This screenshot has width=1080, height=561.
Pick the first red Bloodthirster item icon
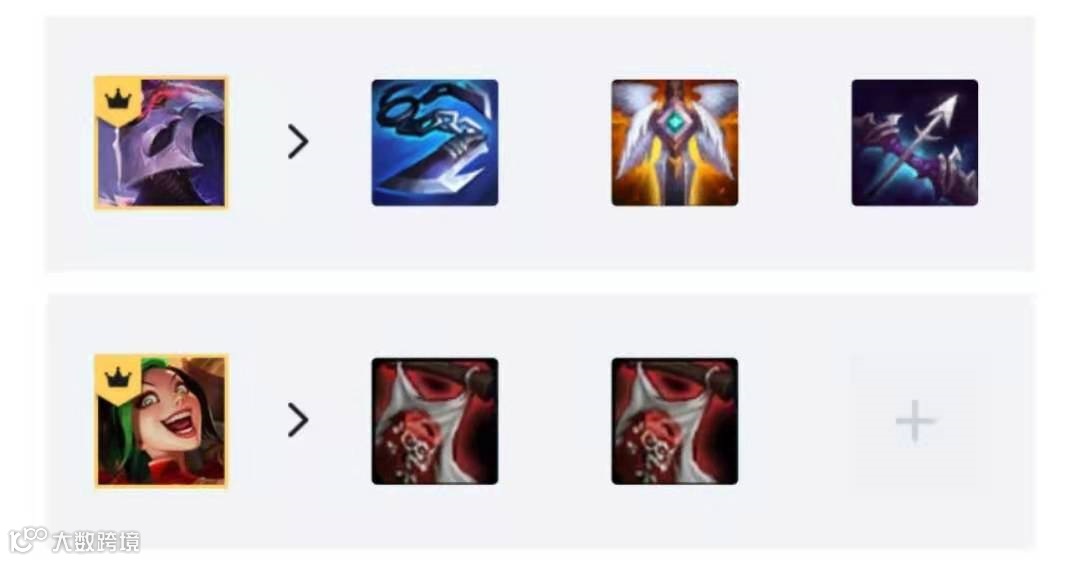click(435, 421)
